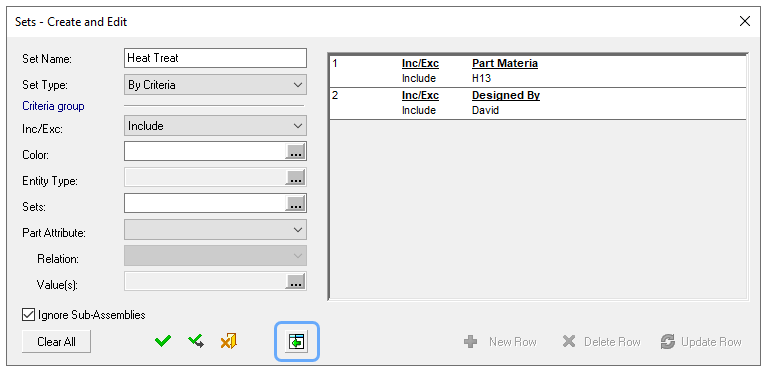Click the orange cancel and exit icon

(228, 341)
